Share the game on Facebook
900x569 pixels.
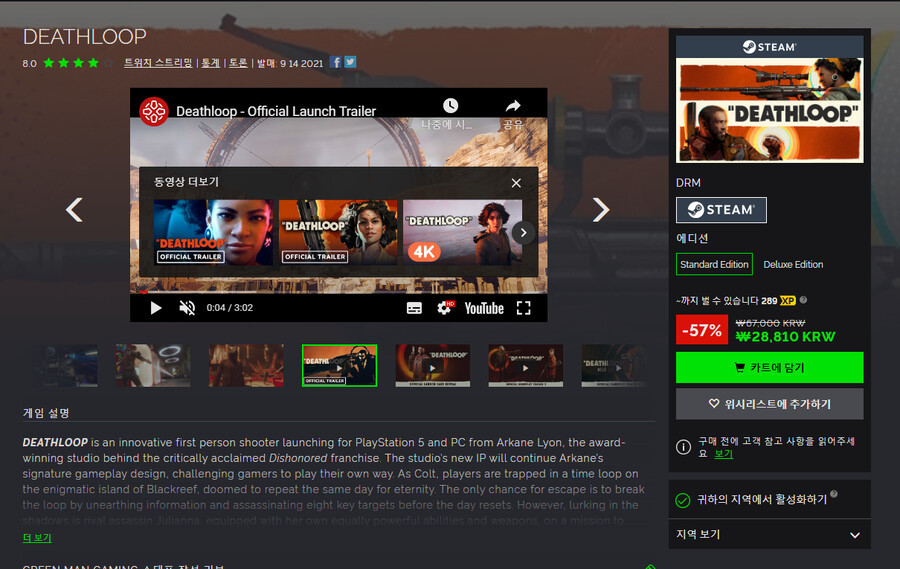tap(336, 62)
